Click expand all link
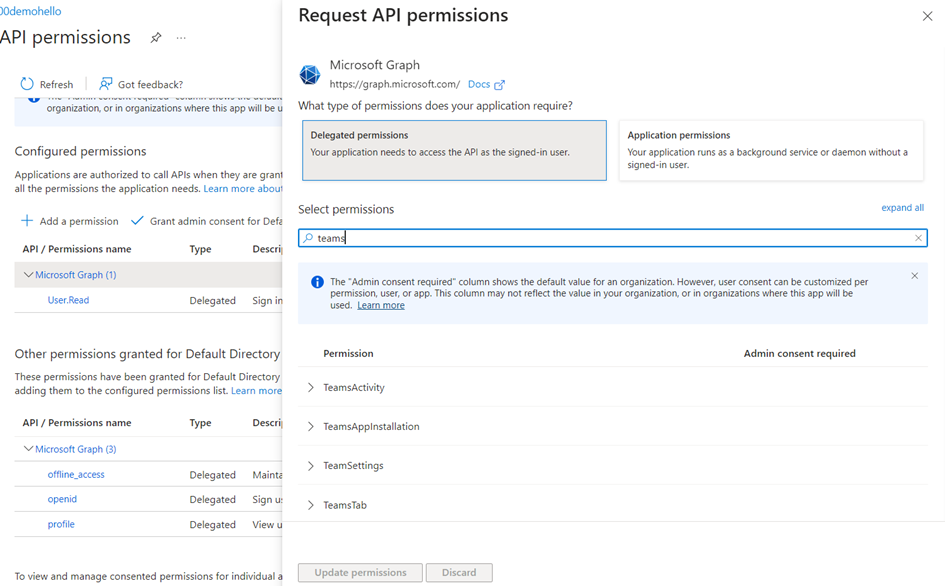Viewport: 945px width, 586px height. [x=902, y=207]
